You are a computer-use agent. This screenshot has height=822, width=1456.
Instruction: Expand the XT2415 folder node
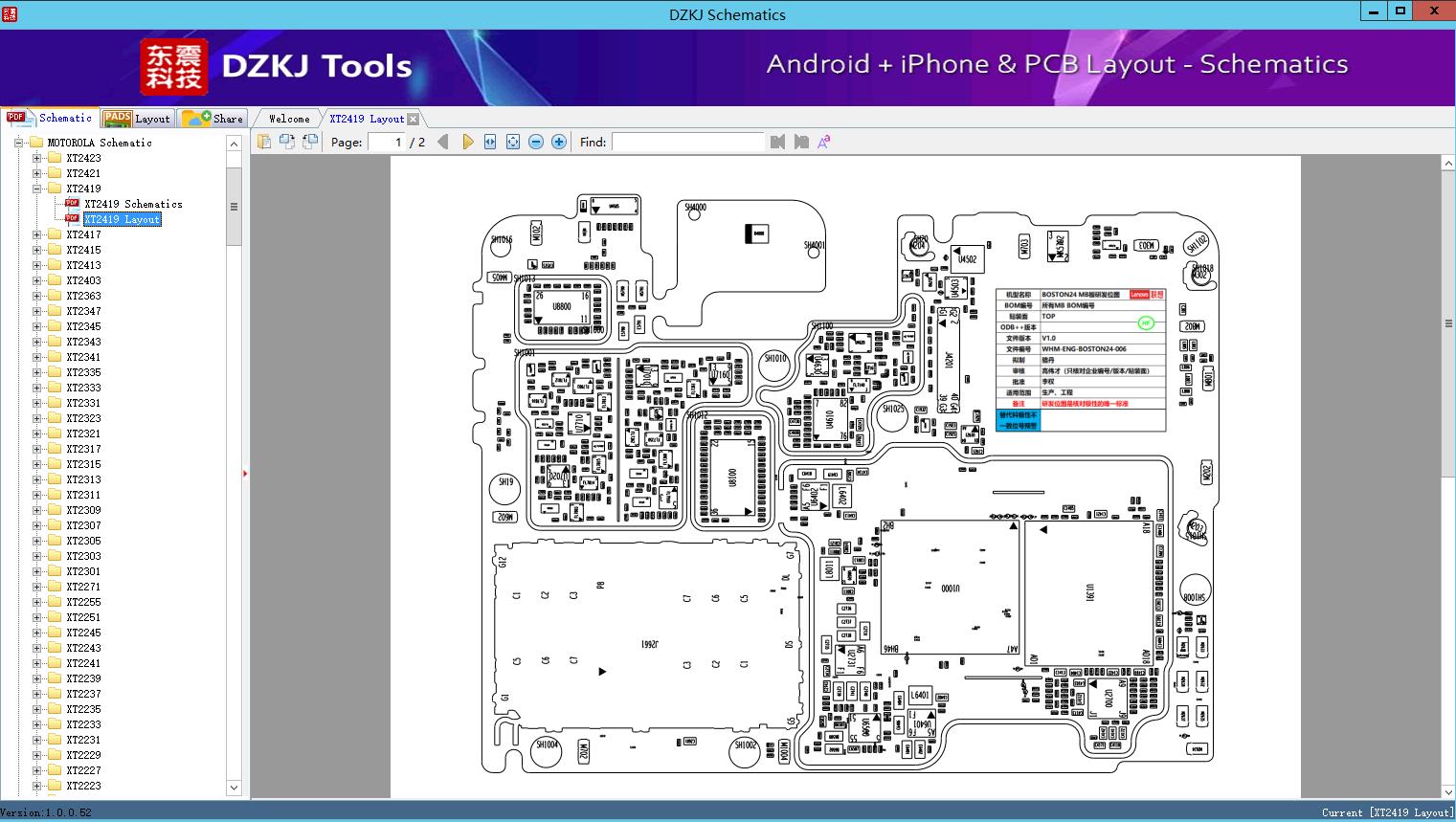pyautogui.click(x=36, y=250)
